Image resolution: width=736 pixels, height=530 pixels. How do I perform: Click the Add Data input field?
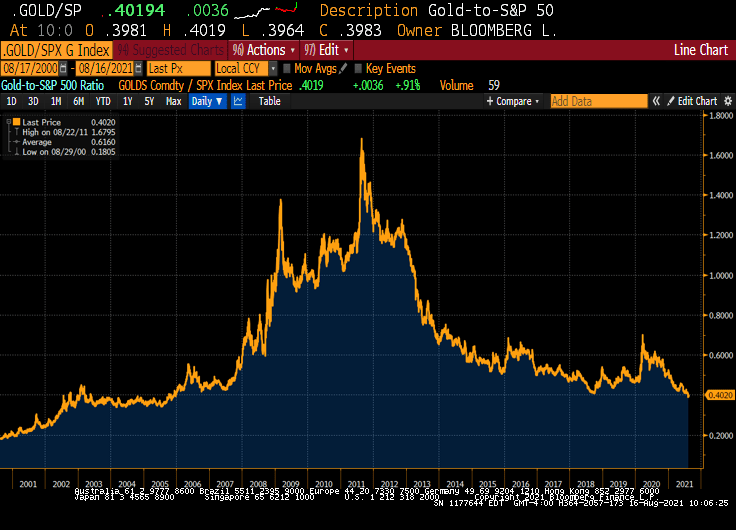[x=597, y=101]
